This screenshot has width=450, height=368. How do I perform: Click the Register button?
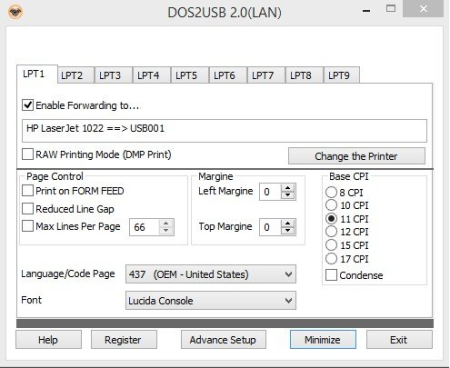[x=124, y=340]
